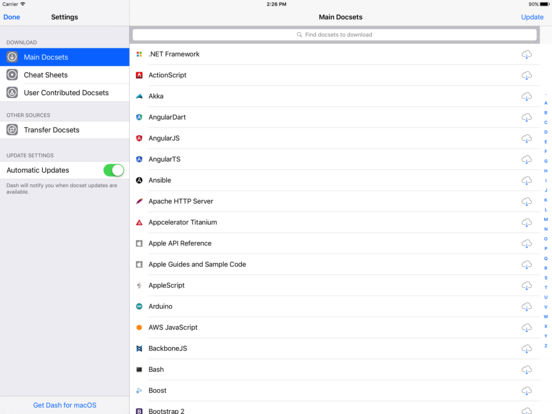Tap the Update button
The image size is (552, 414).
[532, 17]
